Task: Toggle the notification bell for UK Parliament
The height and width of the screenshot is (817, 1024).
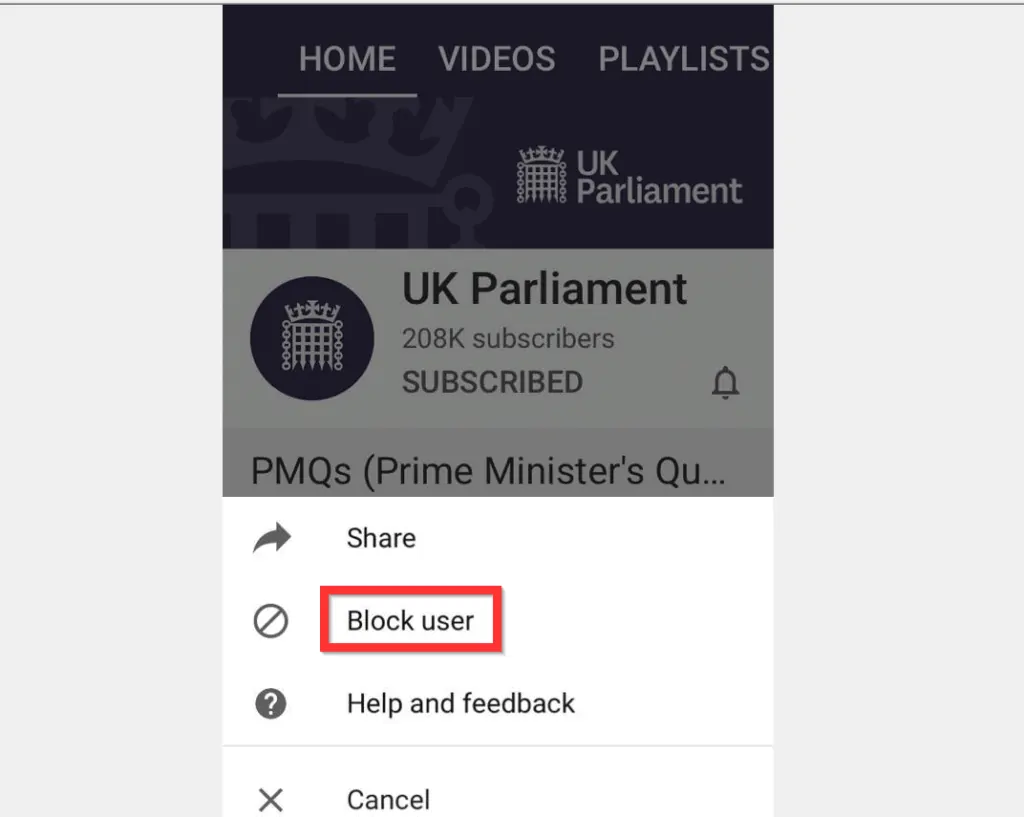Action: tap(725, 383)
